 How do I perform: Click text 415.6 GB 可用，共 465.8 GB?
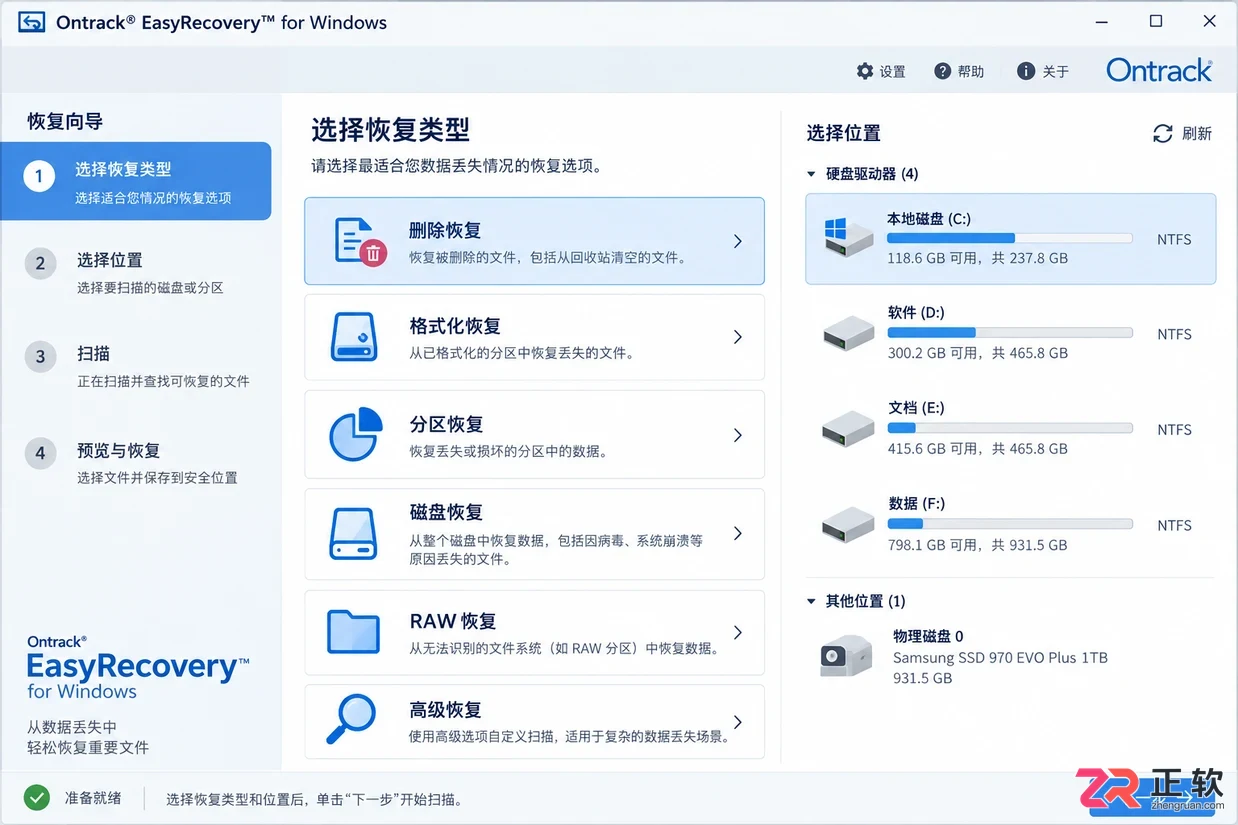tap(977, 449)
